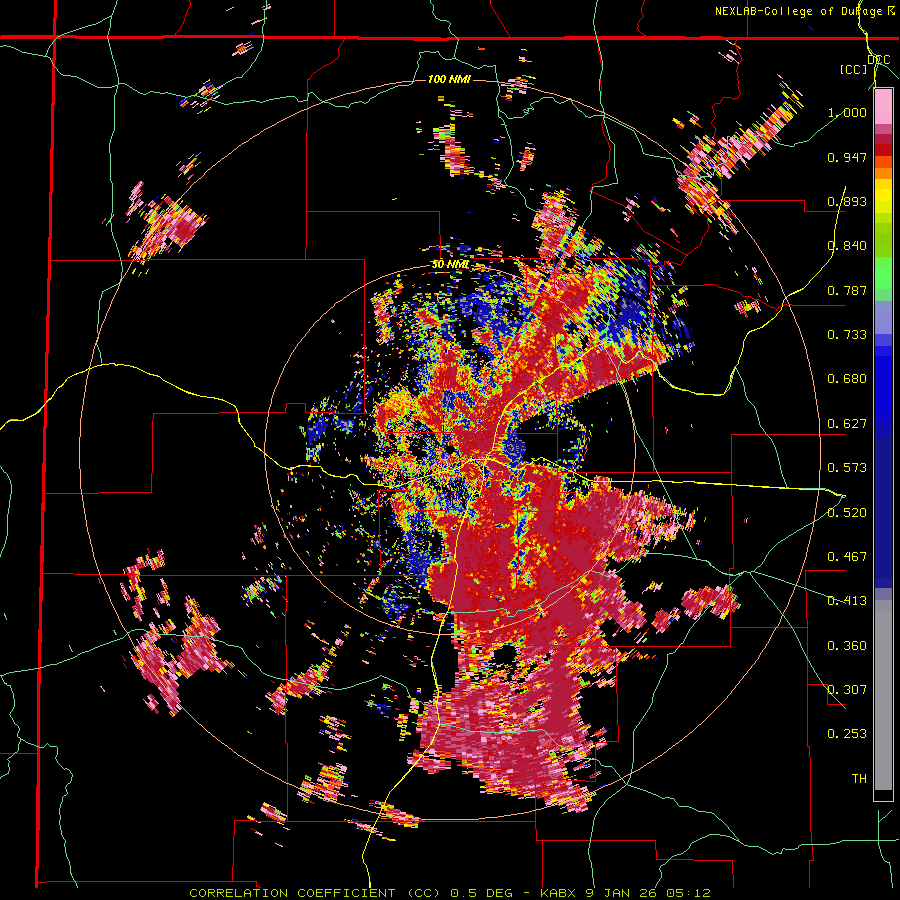Viewport: 900px width, 900px height.
Task: Select the 0.627 legend value
Action: [847, 424]
